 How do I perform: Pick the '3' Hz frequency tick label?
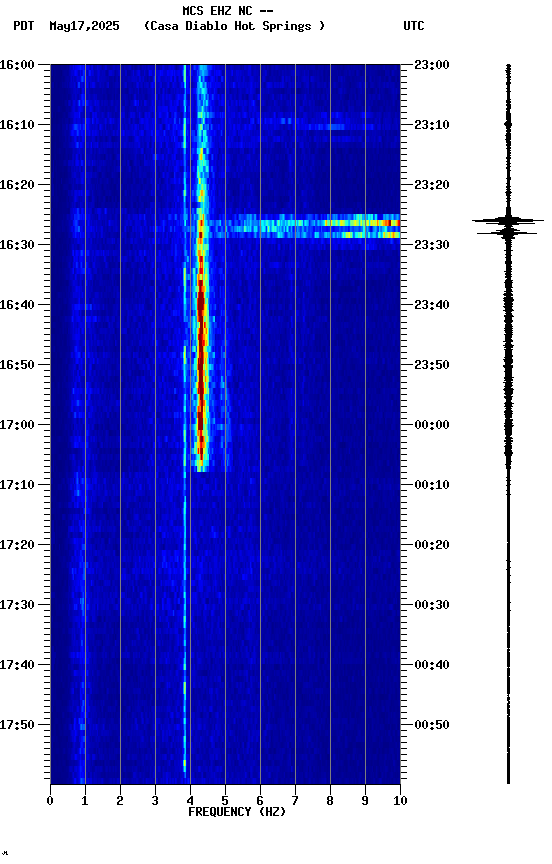coord(155,801)
